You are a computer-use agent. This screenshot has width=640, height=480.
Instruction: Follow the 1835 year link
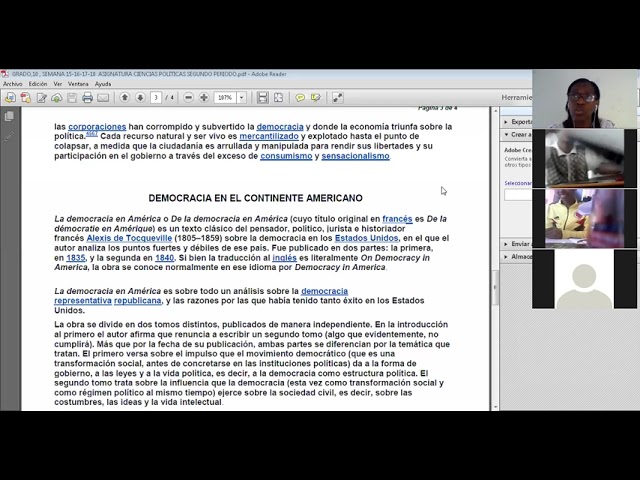click(x=76, y=258)
